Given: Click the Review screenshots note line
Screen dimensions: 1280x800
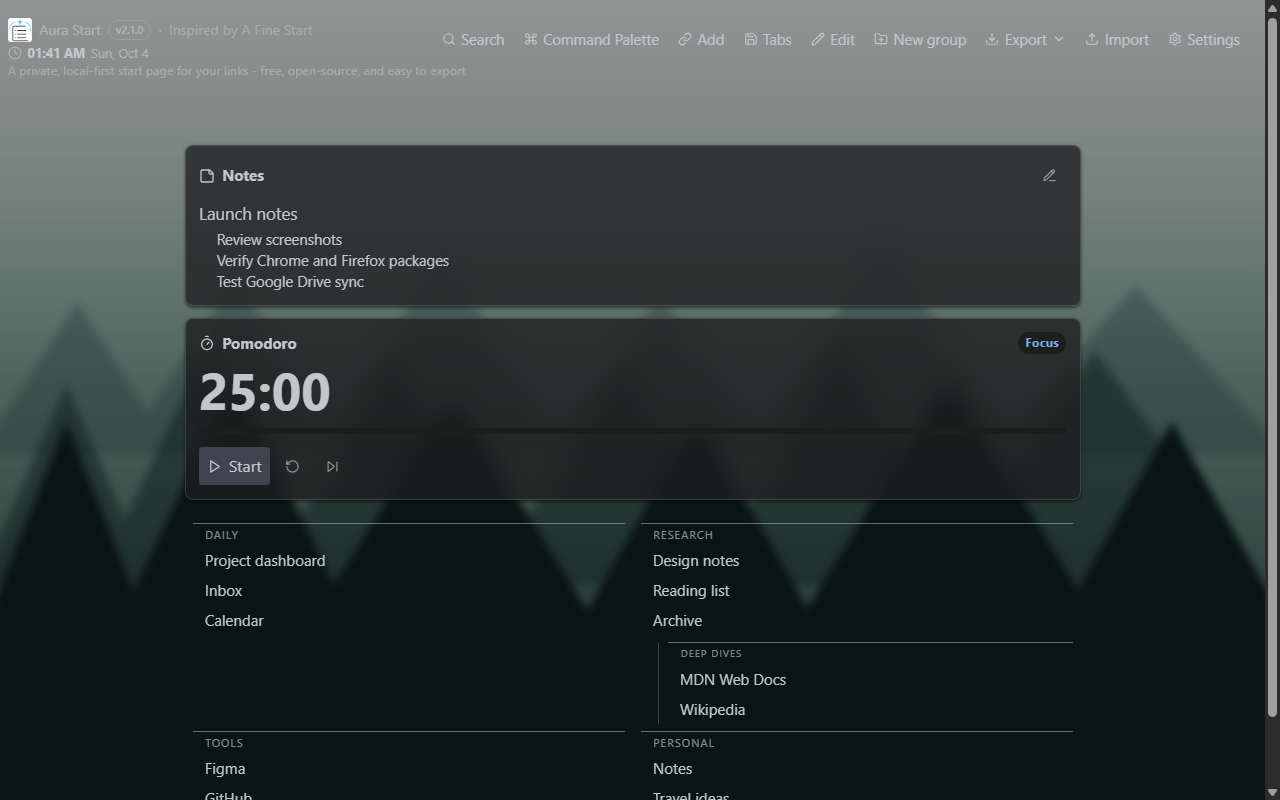Looking at the screenshot, I should tap(279, 240).
